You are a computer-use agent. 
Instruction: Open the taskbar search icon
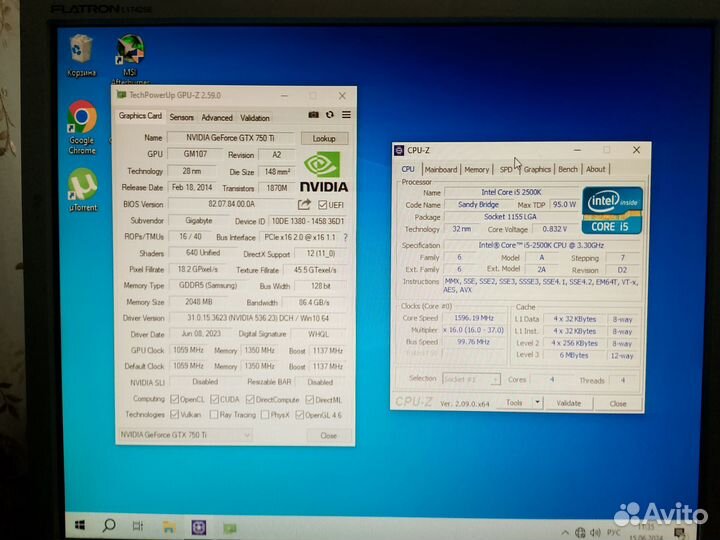(109, 525)
